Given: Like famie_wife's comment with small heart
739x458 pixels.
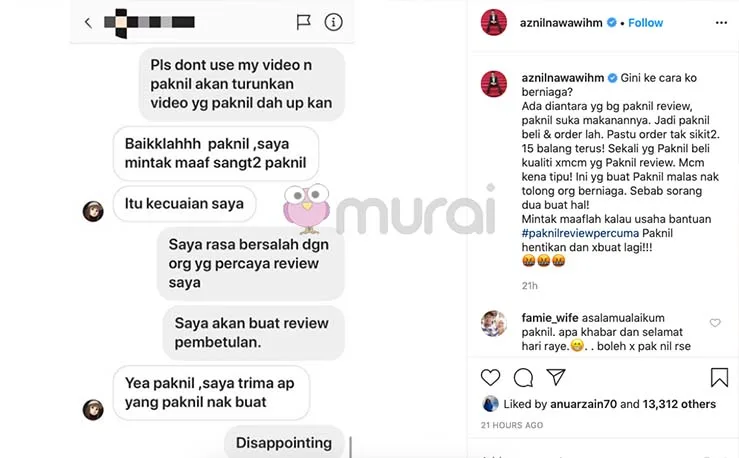Looking at the screenshot, I should (x=715, y=323).
